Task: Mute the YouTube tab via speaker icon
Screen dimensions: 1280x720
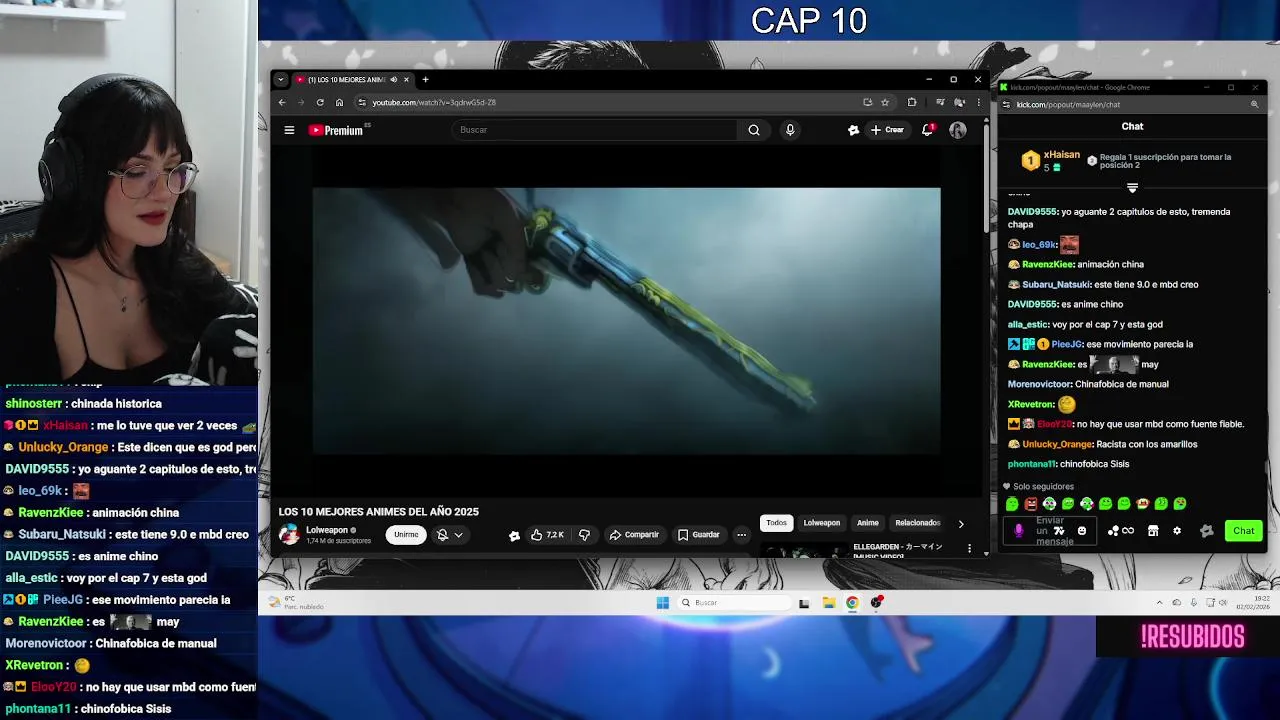Action: coord(394,80)
